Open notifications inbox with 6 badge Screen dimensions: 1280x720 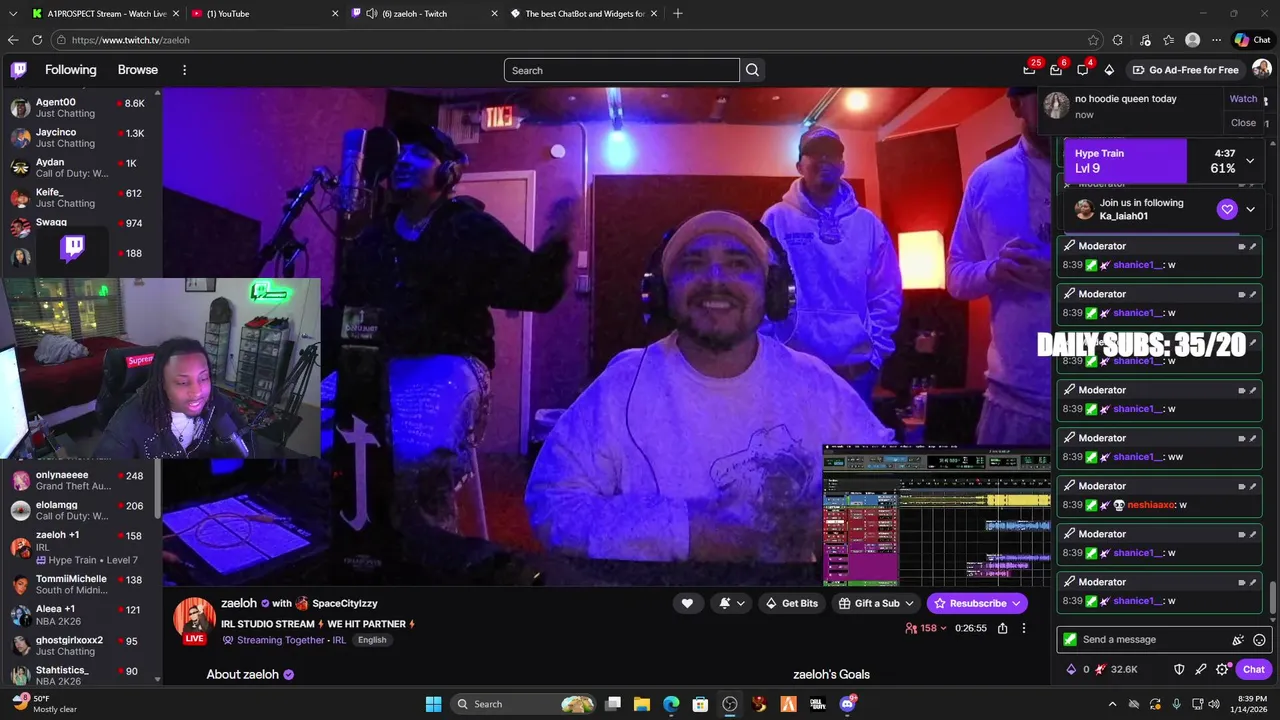tap(1056, 70)
